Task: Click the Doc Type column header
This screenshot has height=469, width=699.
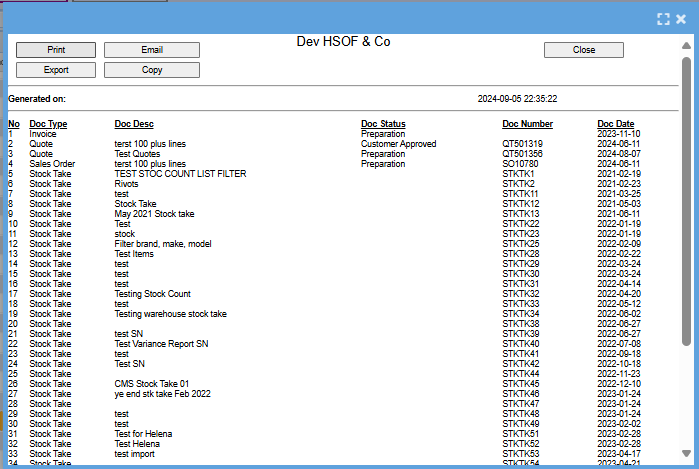Action: click(x=48, y=124)
